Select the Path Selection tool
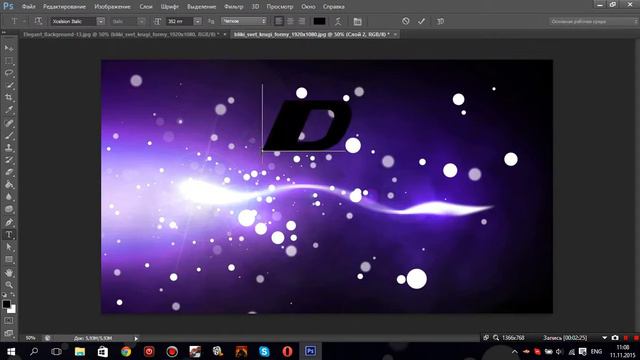The image size is (640, 360). [9, 247]
